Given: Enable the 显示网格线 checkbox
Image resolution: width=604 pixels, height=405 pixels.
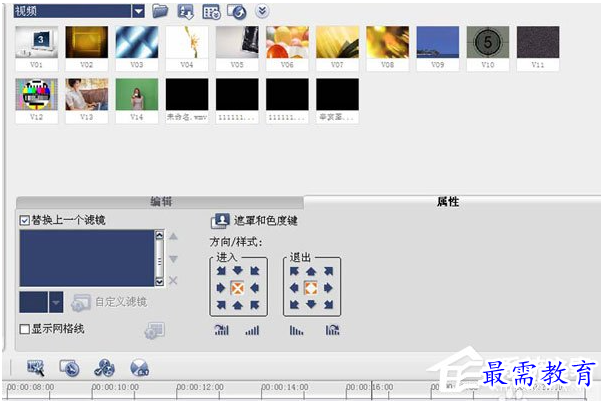Looking at the screenshot, I should click(x=24, y=329).
